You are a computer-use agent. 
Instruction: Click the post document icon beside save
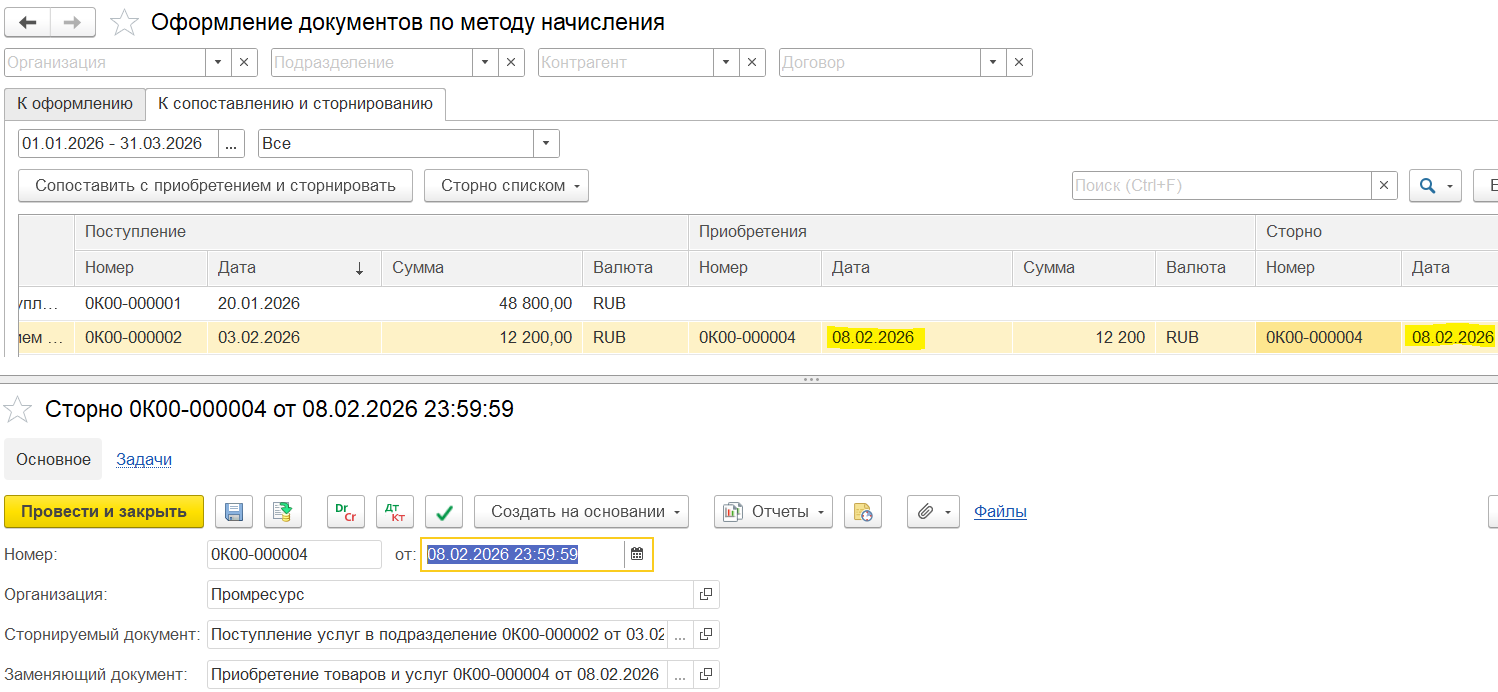pyautogui.click(x=283, y=512)
